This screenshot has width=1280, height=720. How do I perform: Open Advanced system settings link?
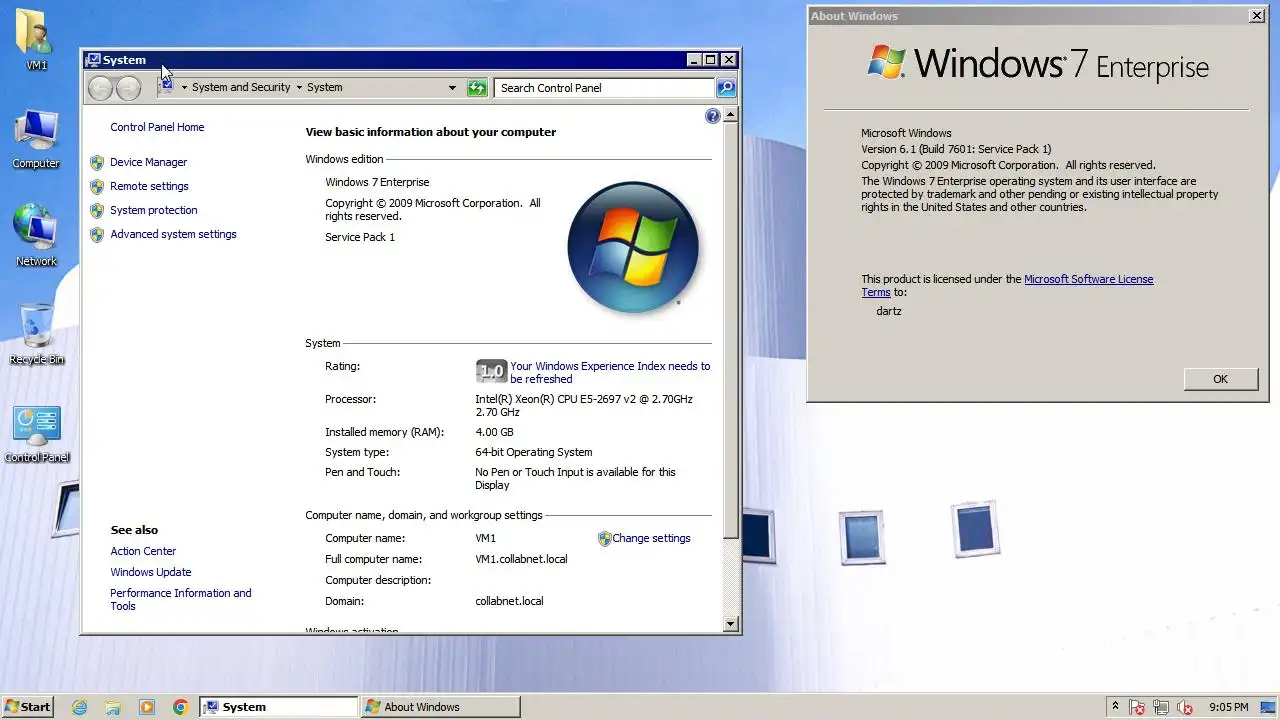[x=173, y=234]
